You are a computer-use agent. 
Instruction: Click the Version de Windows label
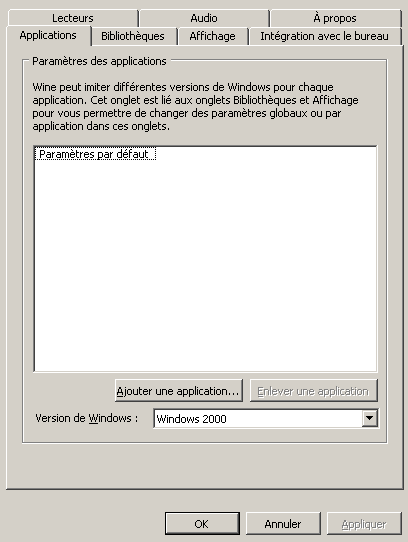coord(87,418)
